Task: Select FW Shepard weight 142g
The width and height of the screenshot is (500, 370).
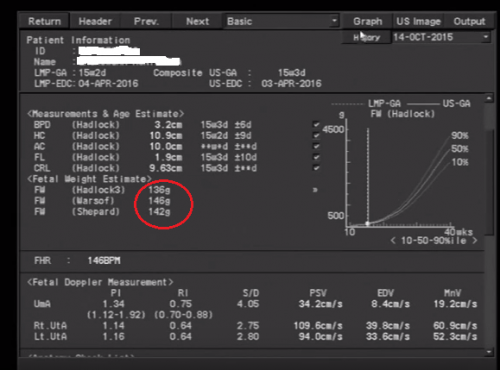Action: [159, 212]
